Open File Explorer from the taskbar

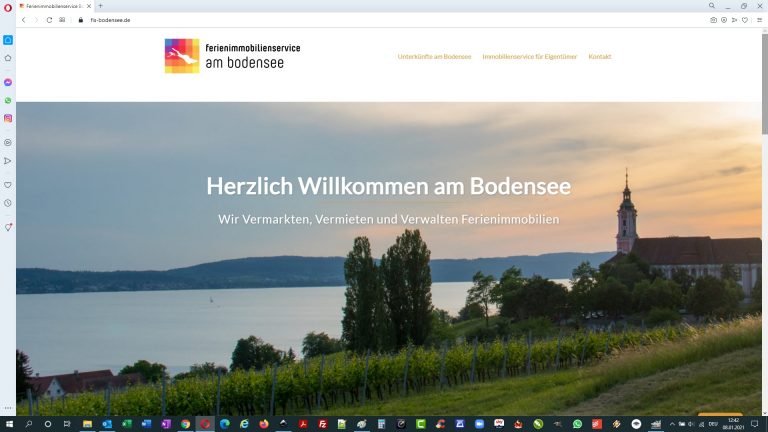click(x=87, y=424)
